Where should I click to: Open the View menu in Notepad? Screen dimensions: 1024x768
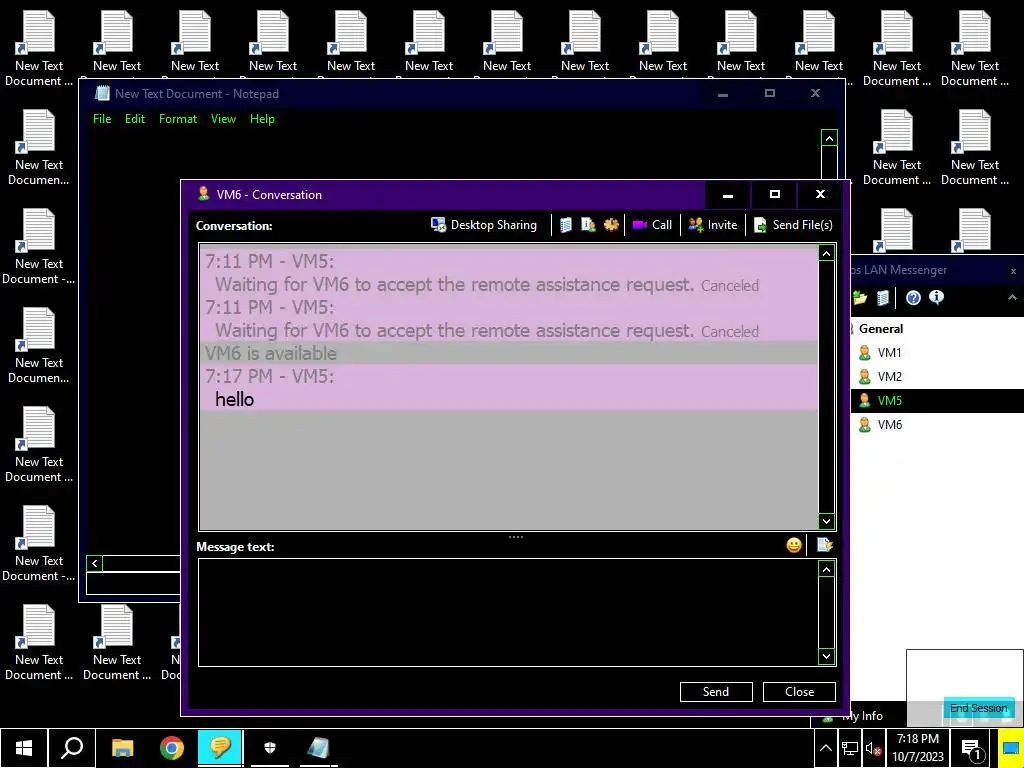click(223, 119)
